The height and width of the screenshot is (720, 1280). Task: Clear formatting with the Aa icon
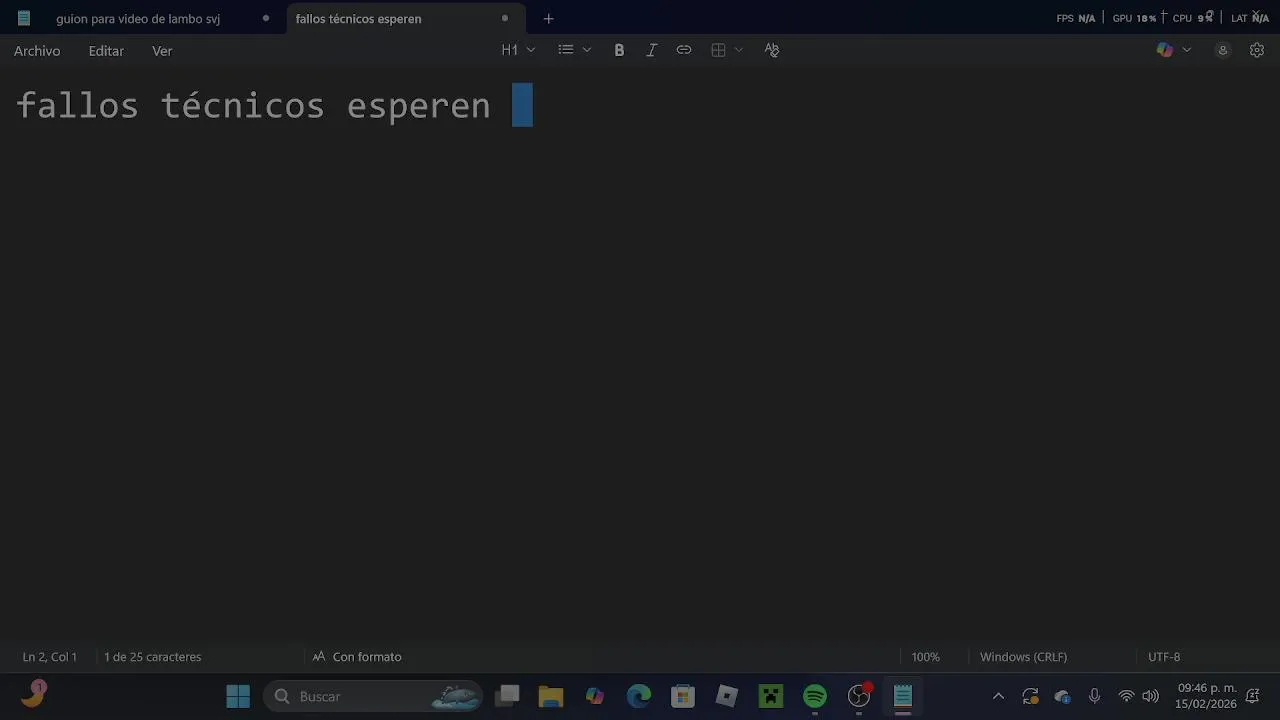pyautogui.click(x=772, y=50)
